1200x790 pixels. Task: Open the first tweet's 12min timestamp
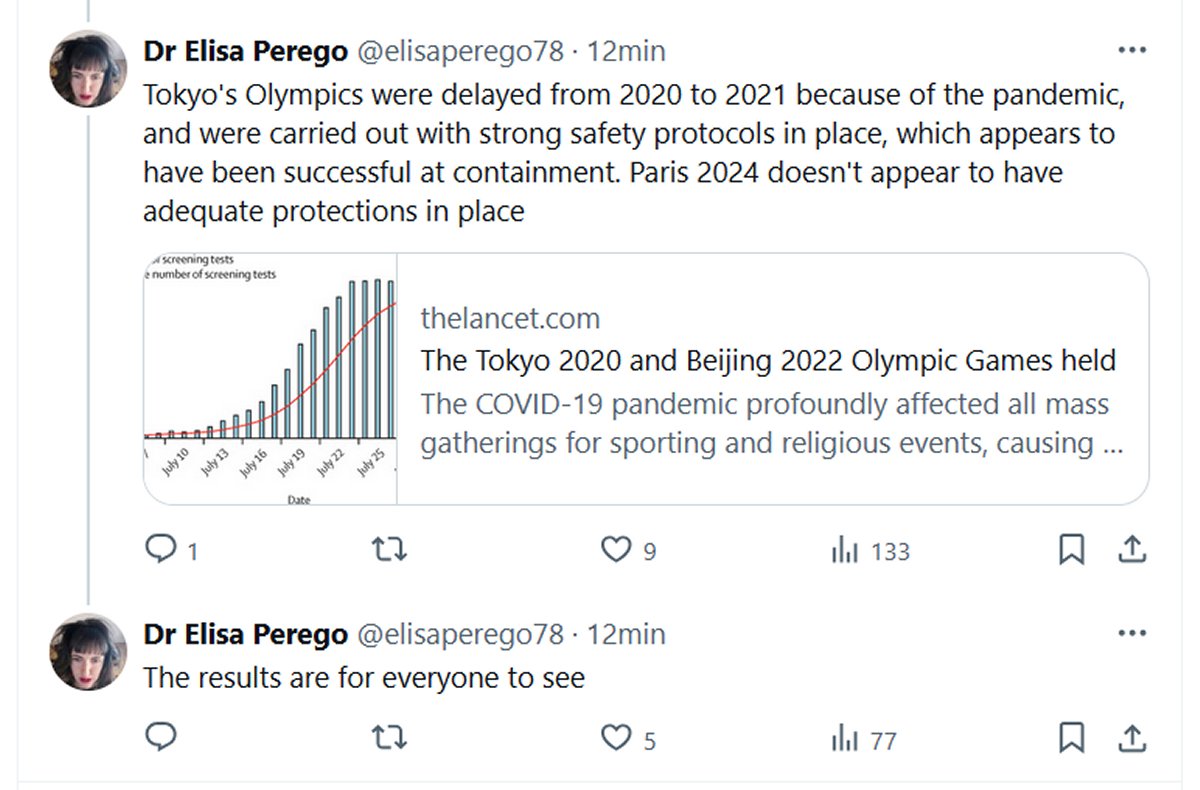[626, 50]
